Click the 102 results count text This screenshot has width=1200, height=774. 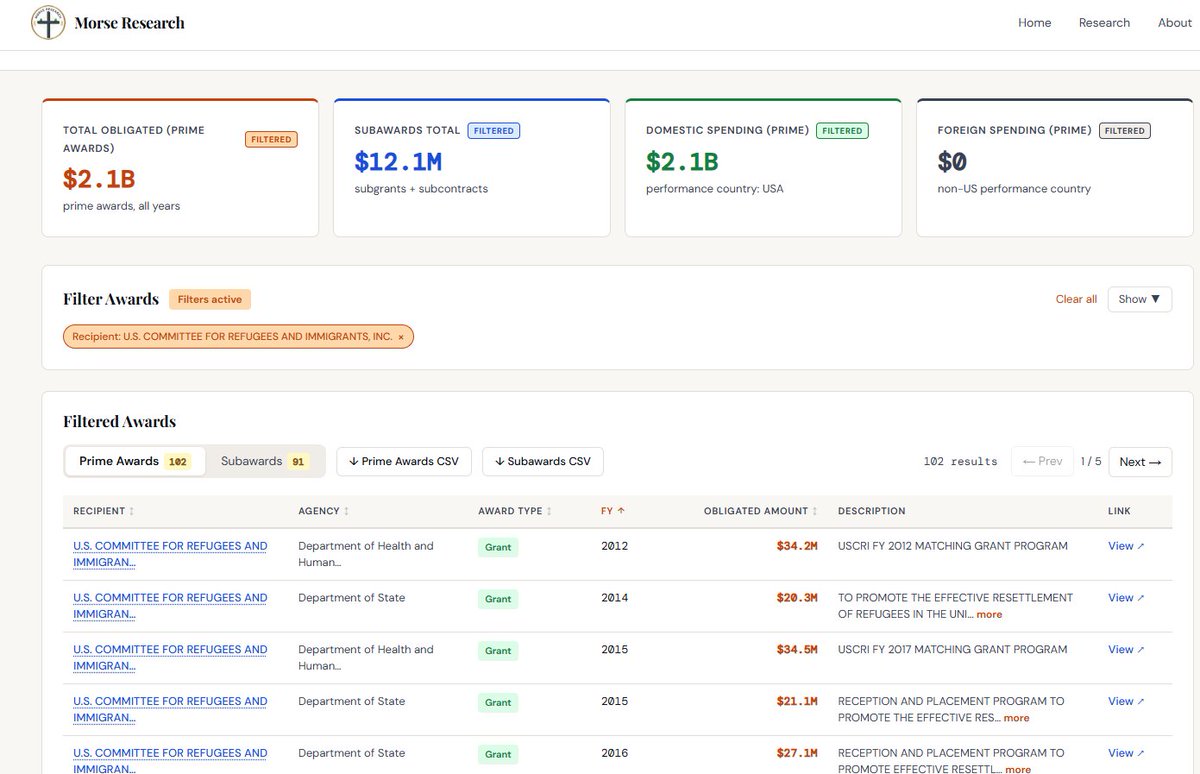[x=960, y=462]
